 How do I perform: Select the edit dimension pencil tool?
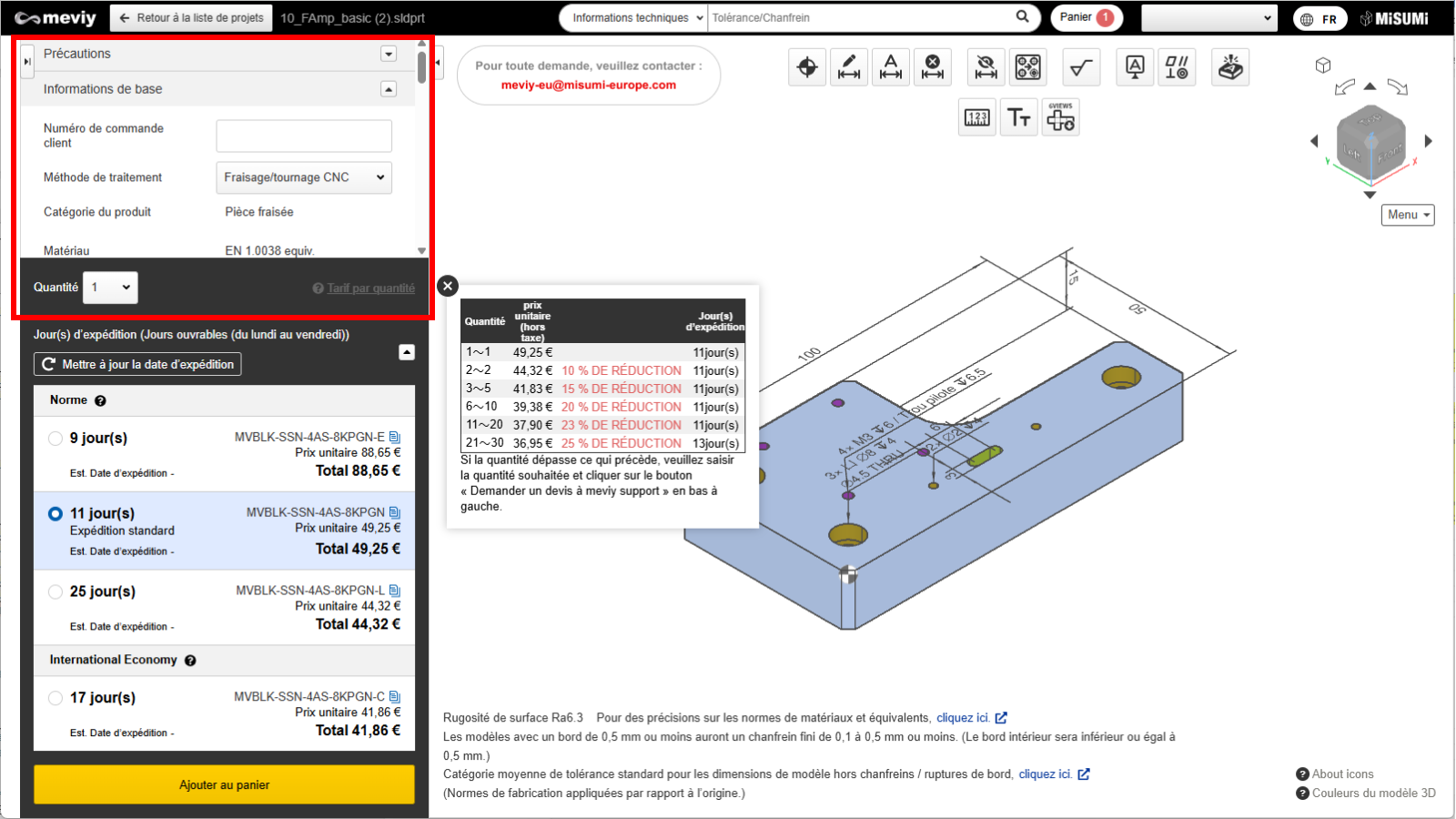pyautogui.click(x=849, y=67)
